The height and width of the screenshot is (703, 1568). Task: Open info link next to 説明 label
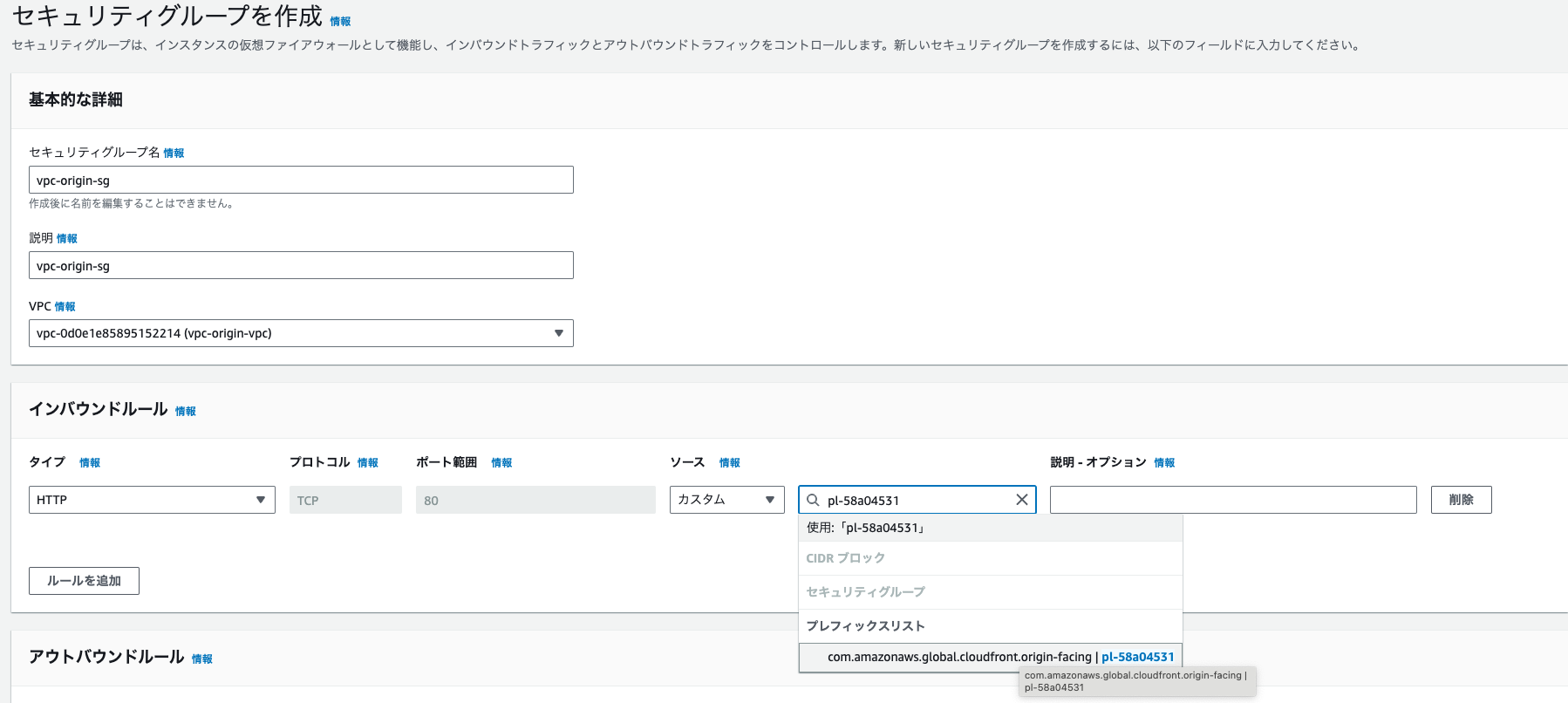(66, 238)
